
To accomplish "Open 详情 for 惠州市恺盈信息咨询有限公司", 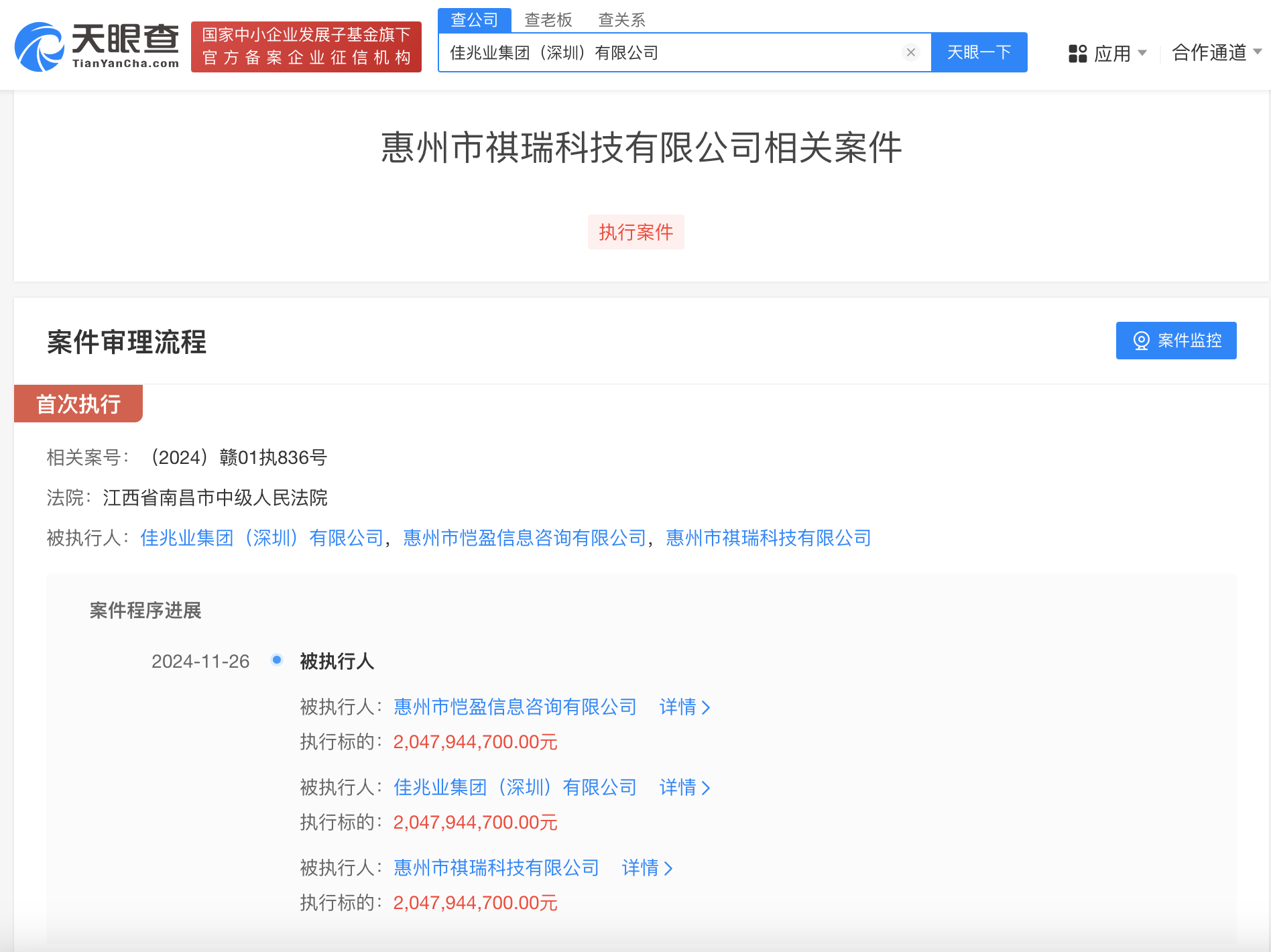I will pos(684,707).
